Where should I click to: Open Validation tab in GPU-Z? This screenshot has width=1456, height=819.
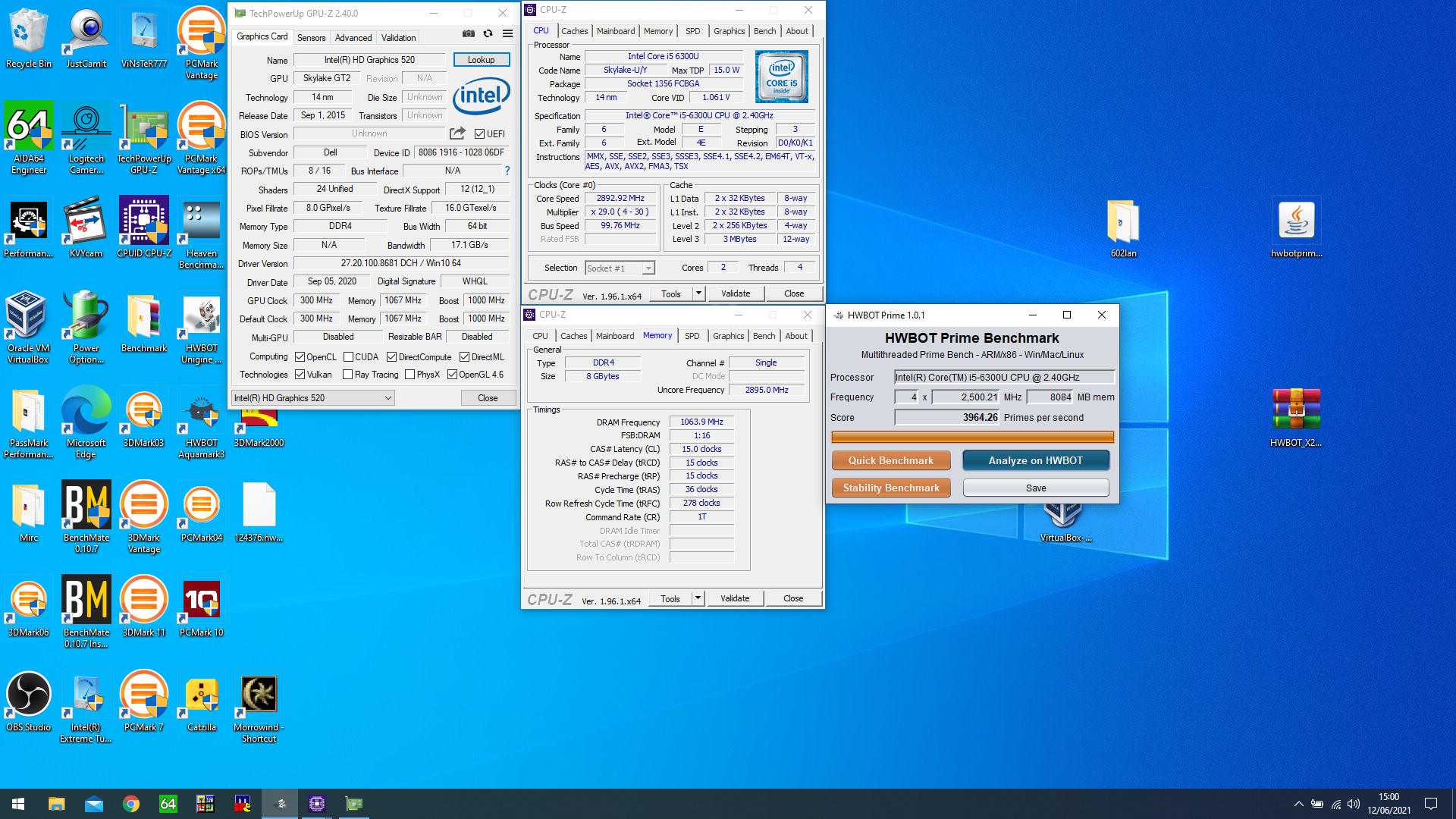point(398,37)
